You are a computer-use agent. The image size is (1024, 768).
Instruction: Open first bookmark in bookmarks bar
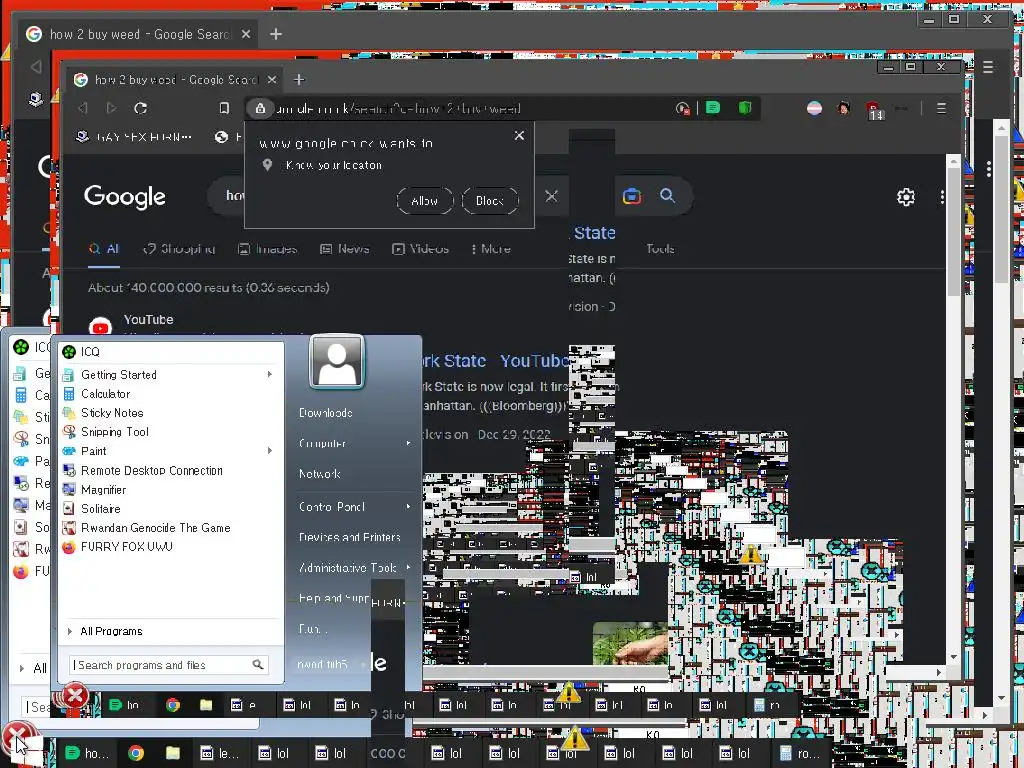coord(134,136)
